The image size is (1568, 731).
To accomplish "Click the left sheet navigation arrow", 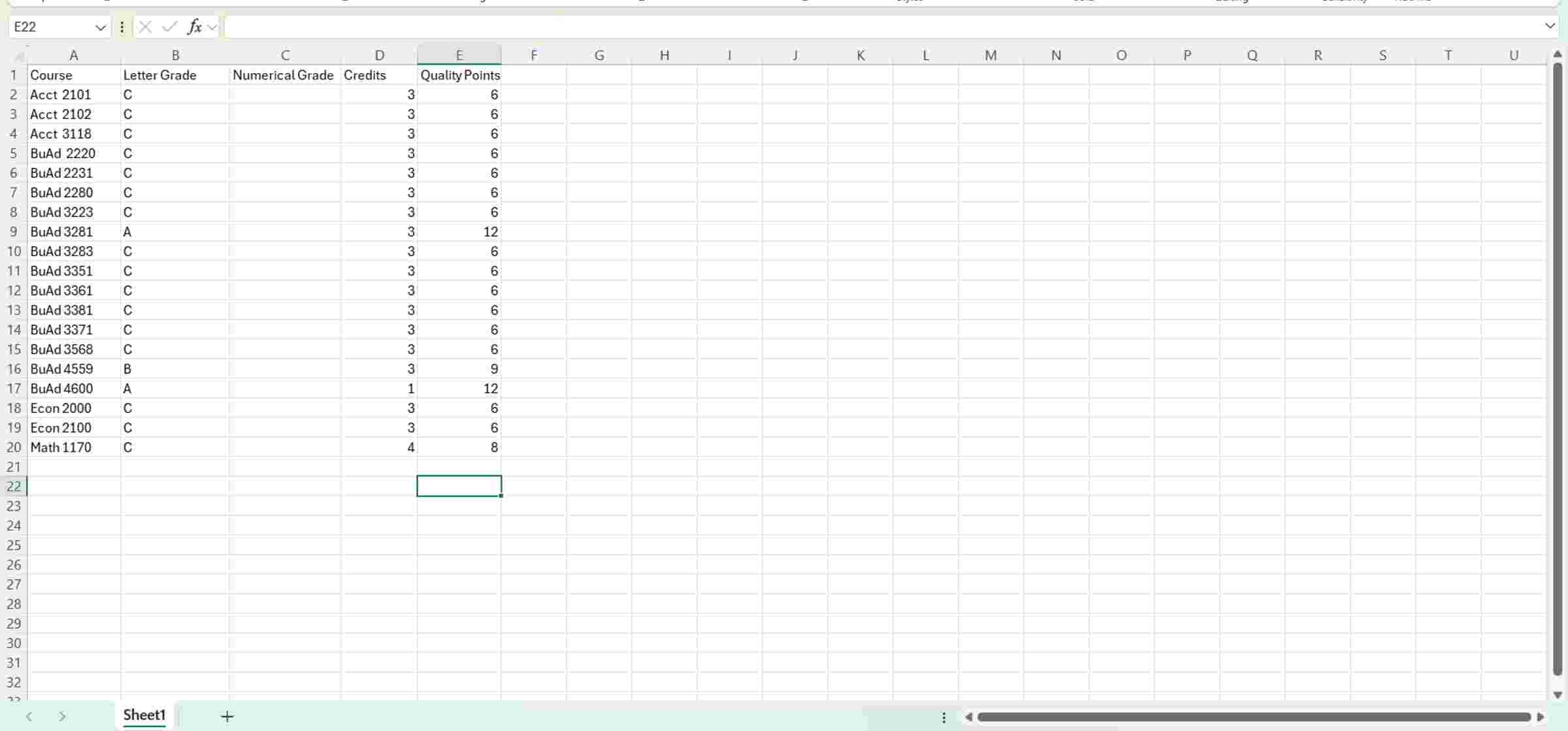I will pos(29,716).
